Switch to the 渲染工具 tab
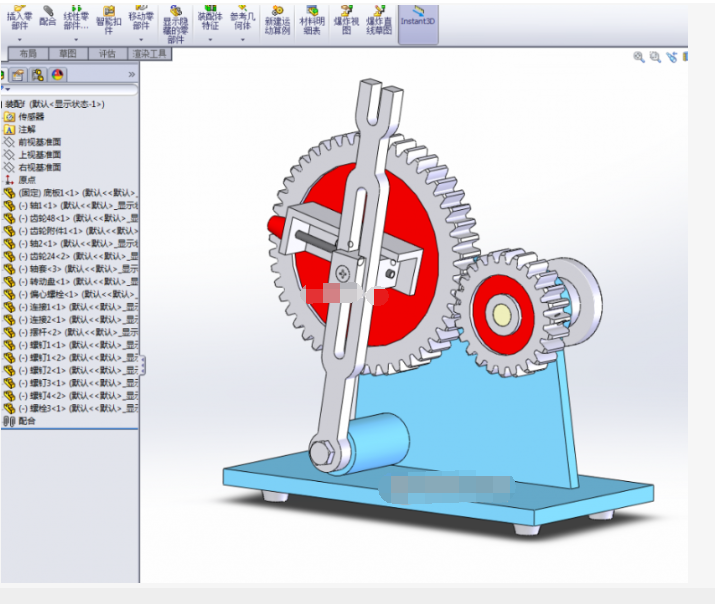 (150, 54)
